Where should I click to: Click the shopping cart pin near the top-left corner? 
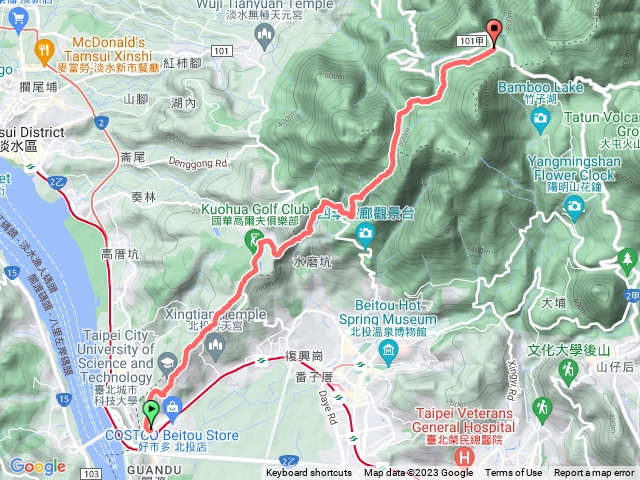point(18,20)
